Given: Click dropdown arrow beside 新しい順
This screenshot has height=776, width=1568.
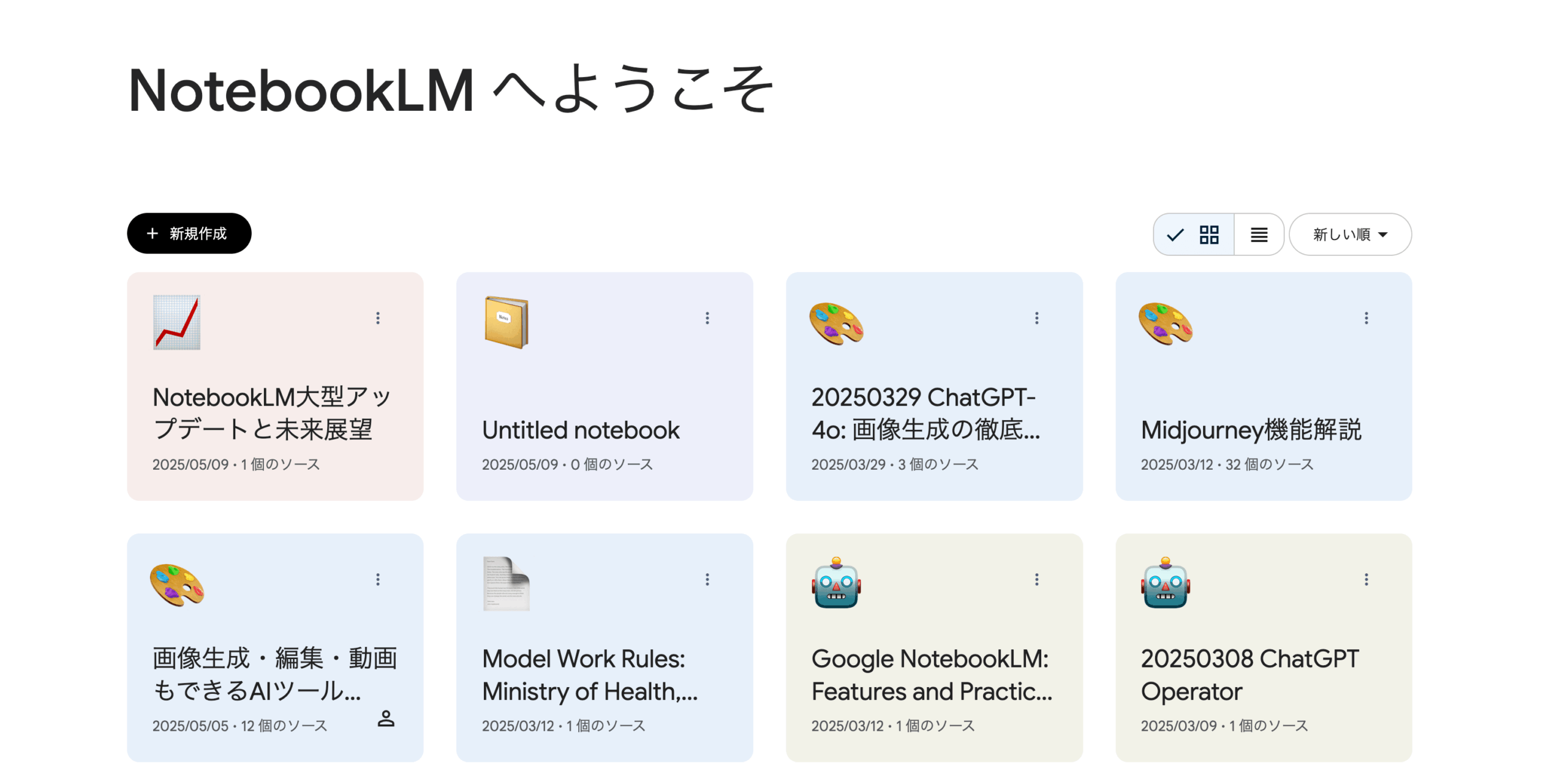Looking at the screenshot, I should point(1383,235).
